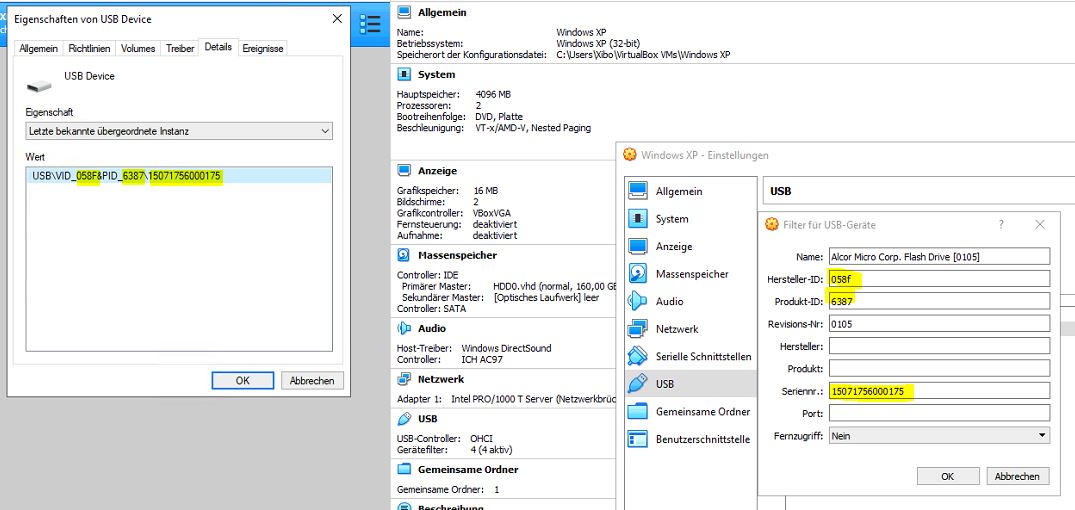The width and height of the screenshot is (1075, 510).
Task: Click the Serielle Schnittstellen port icon
Action: (x=637, y=356)
